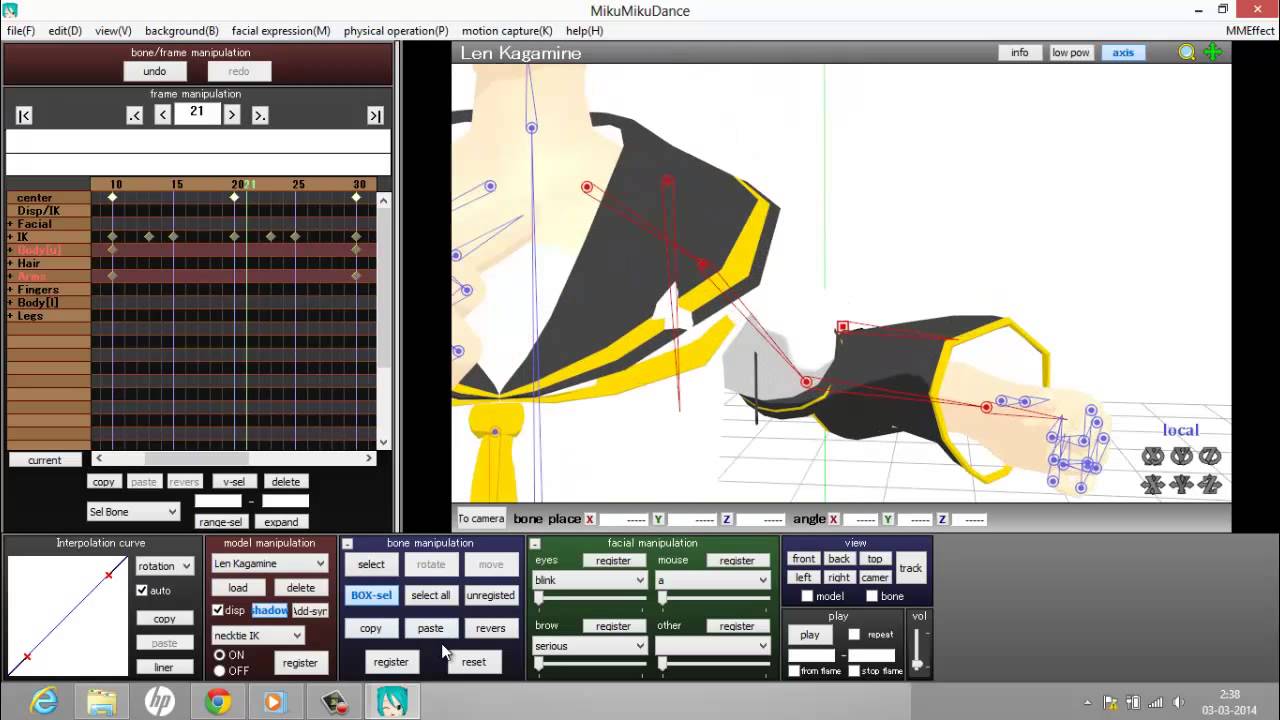The image size is (1280, 720).
Task: Move bone along Z axis icon
Action: pyautogui.click(x=1210, y=485)
